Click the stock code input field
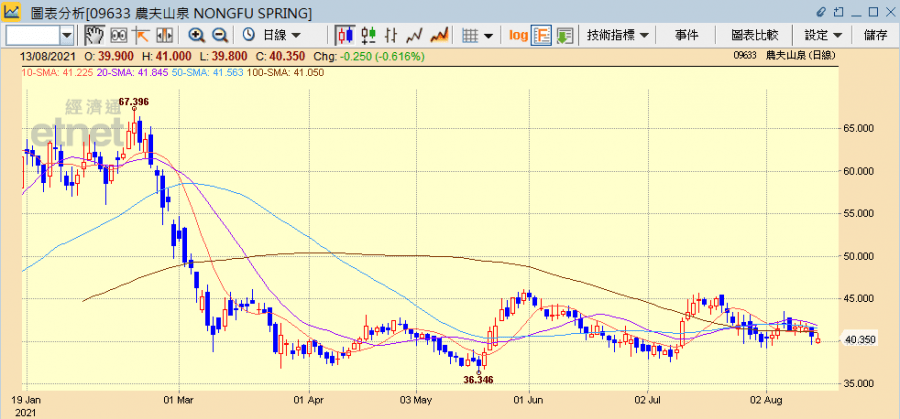900x419 pixels. coord(32,35)
